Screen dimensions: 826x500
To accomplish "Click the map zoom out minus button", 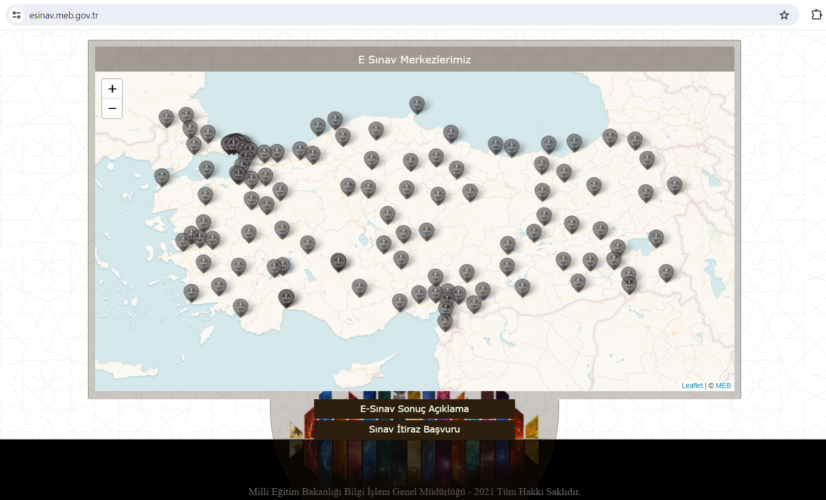I will pyautogui.click(x=112, y=109).
